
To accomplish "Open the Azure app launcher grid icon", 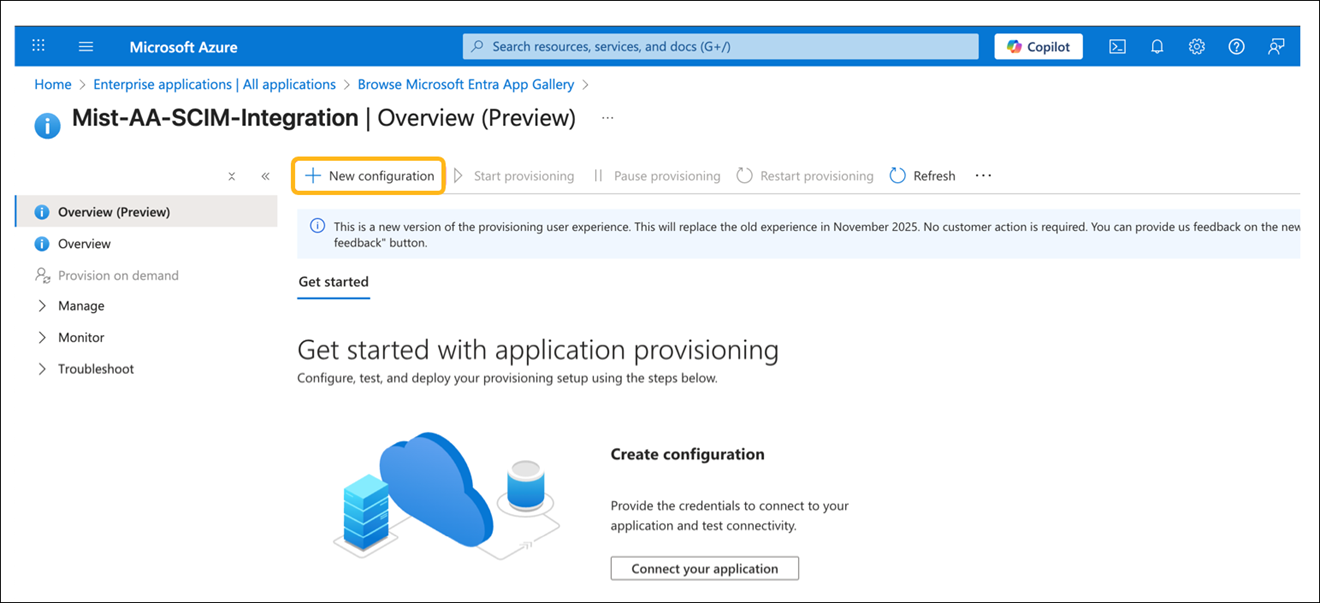I will pos(39,46).
